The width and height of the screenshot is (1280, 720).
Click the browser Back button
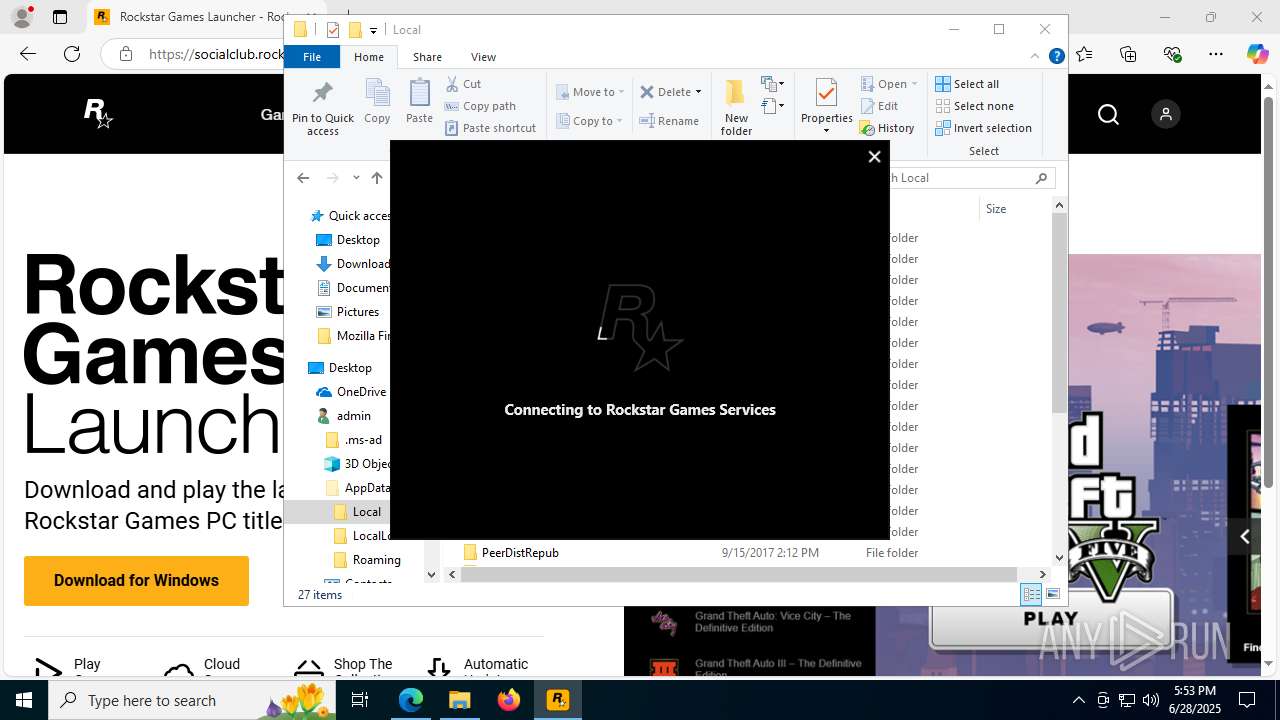28,54
